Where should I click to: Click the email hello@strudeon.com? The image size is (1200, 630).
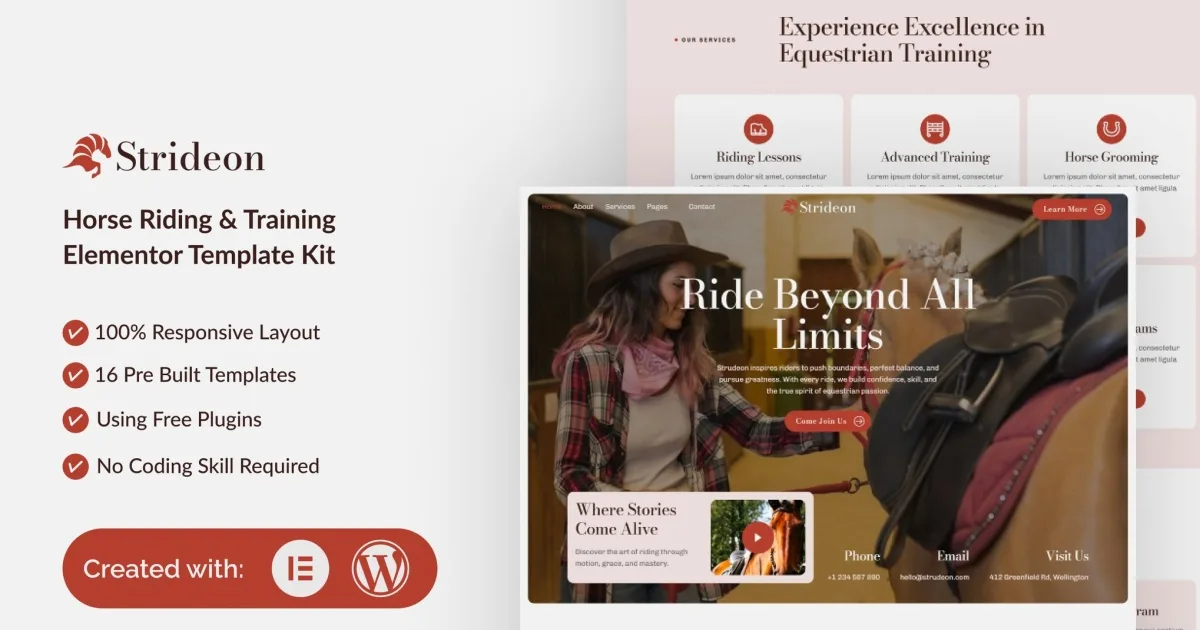click(935, 577)
